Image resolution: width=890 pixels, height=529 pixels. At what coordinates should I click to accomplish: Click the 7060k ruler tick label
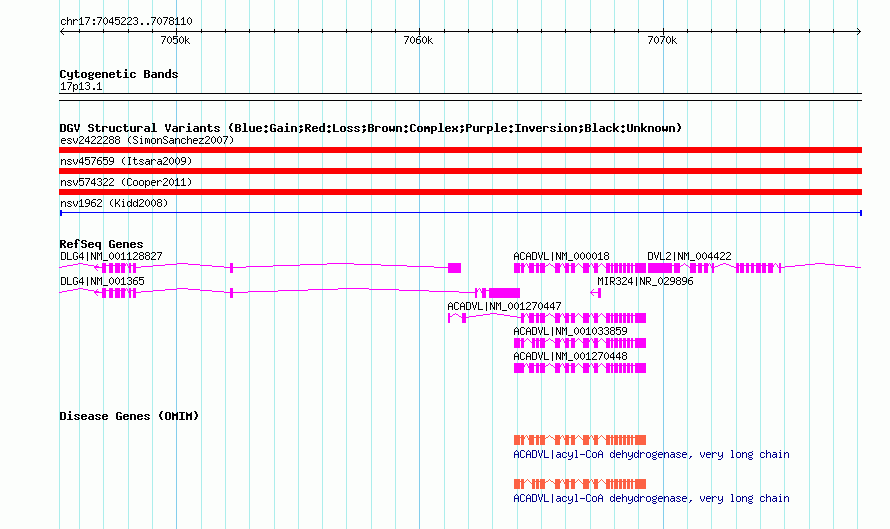(418, 40)
